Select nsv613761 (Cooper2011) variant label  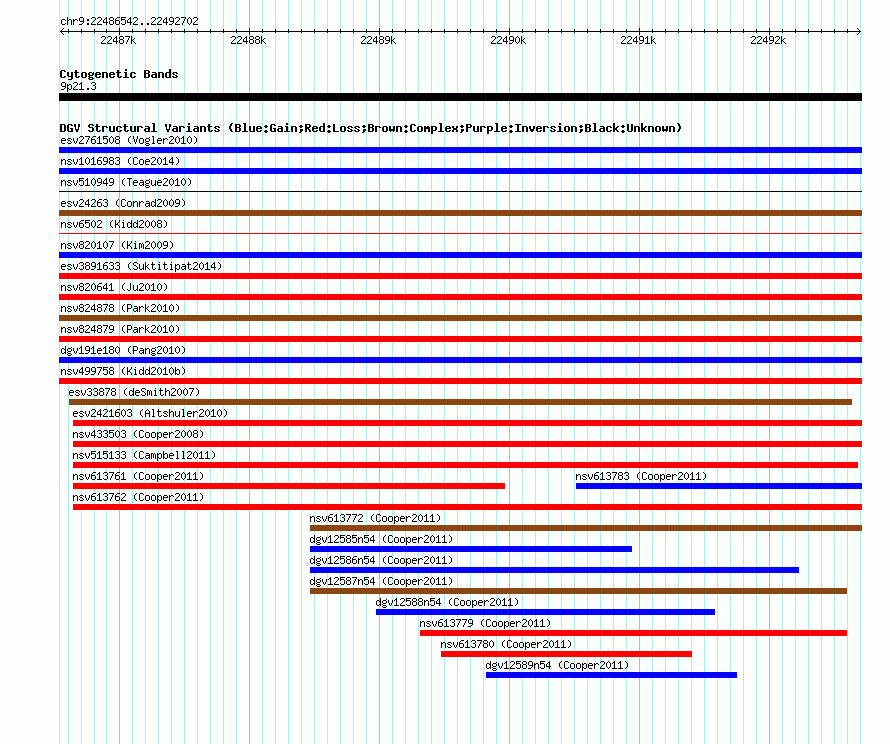pos(138,476)
